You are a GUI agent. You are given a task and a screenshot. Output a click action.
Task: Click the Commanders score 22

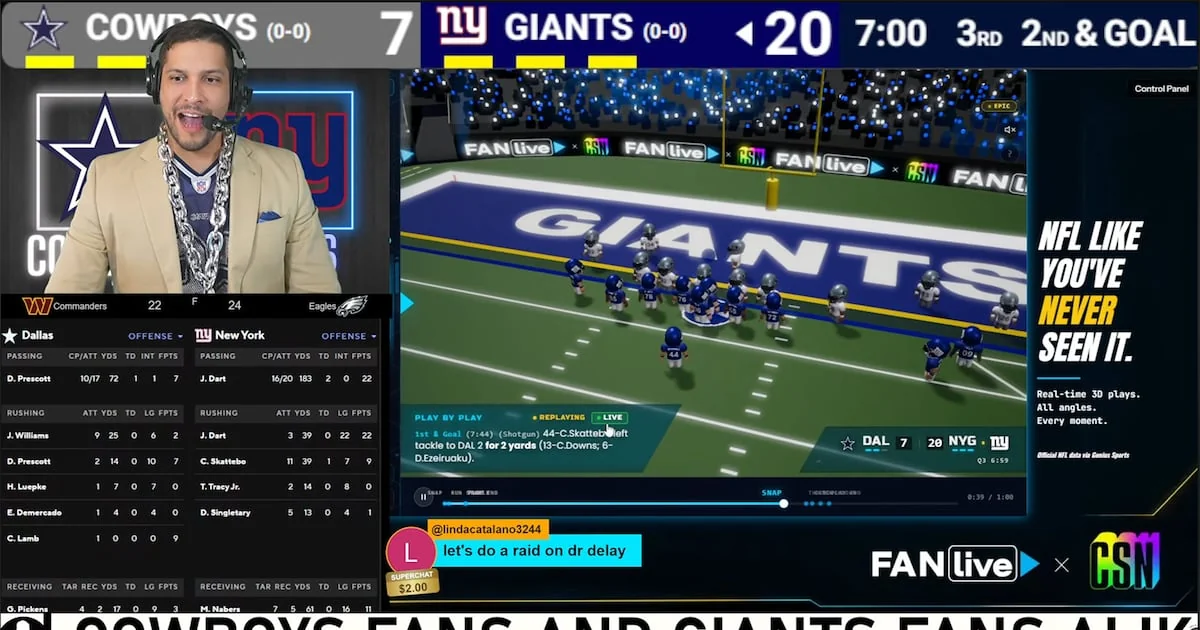(154, 305)
